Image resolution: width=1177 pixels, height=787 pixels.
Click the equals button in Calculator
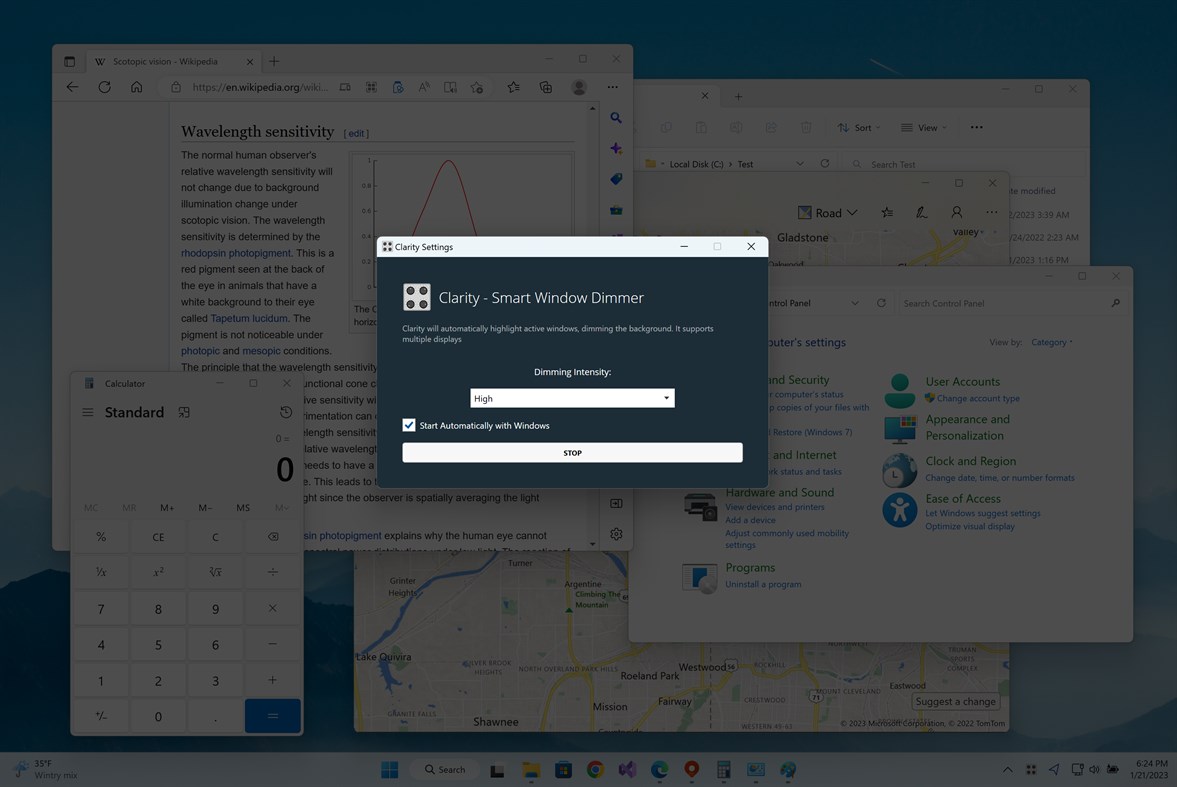click(272, 716)
